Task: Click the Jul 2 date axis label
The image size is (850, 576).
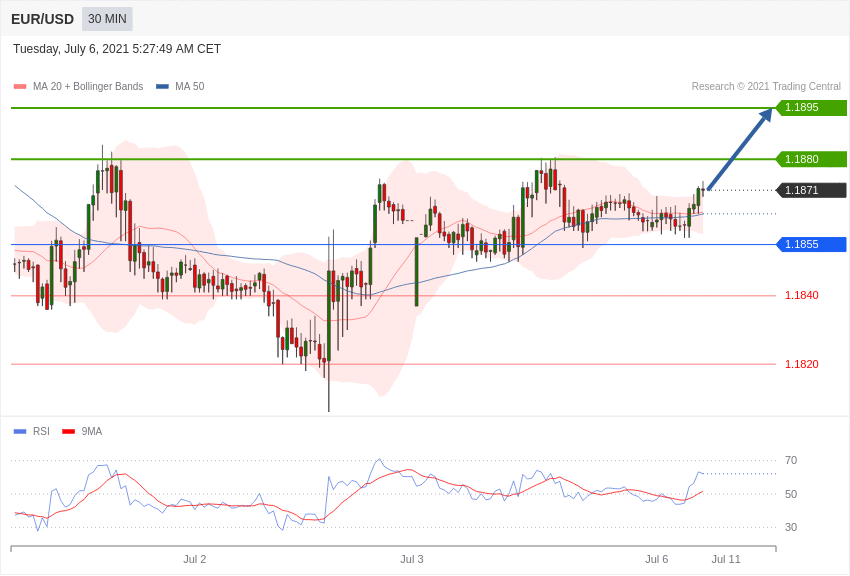Action: tap(195, 559)
